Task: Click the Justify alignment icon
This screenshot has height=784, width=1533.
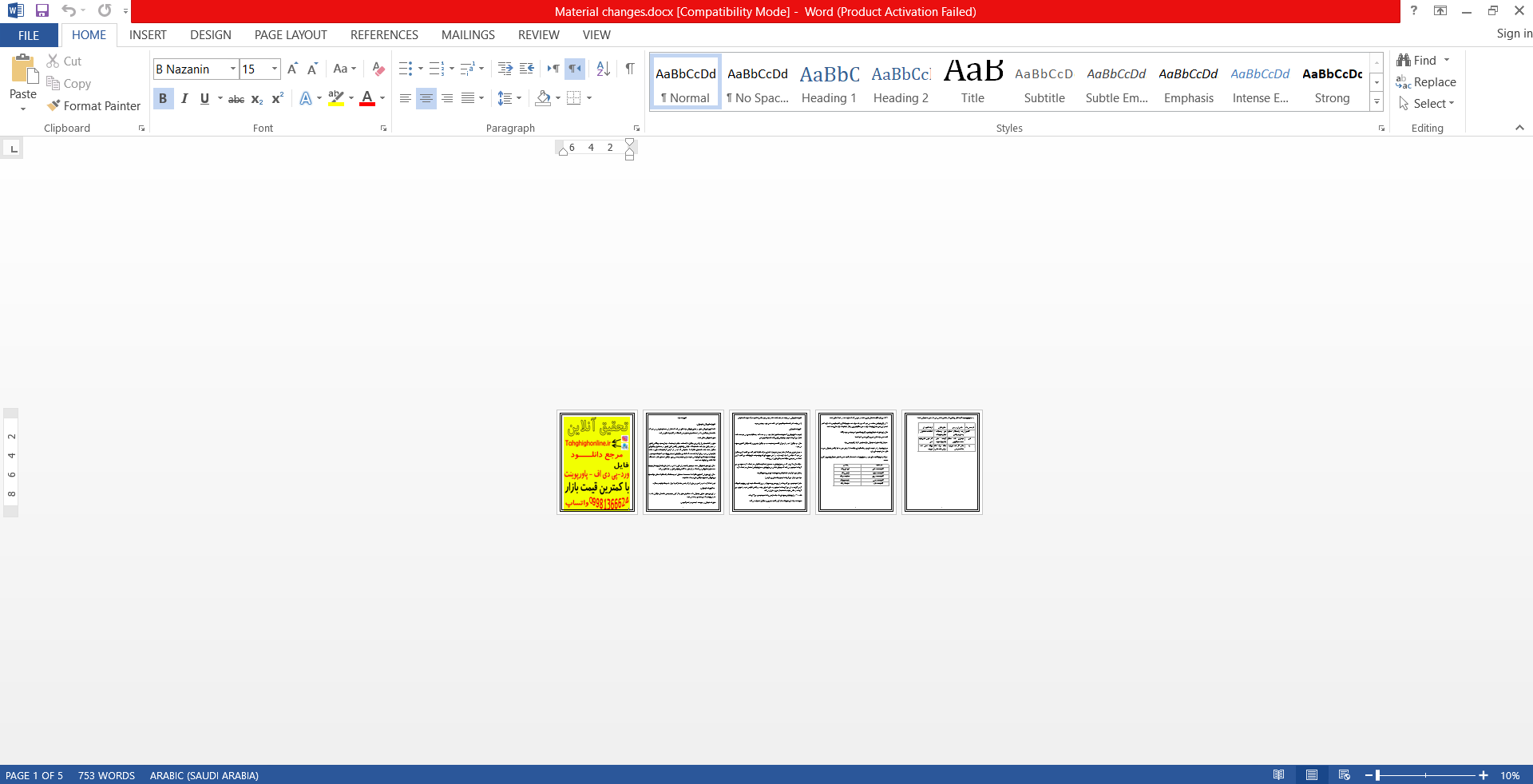Action: 468,98
